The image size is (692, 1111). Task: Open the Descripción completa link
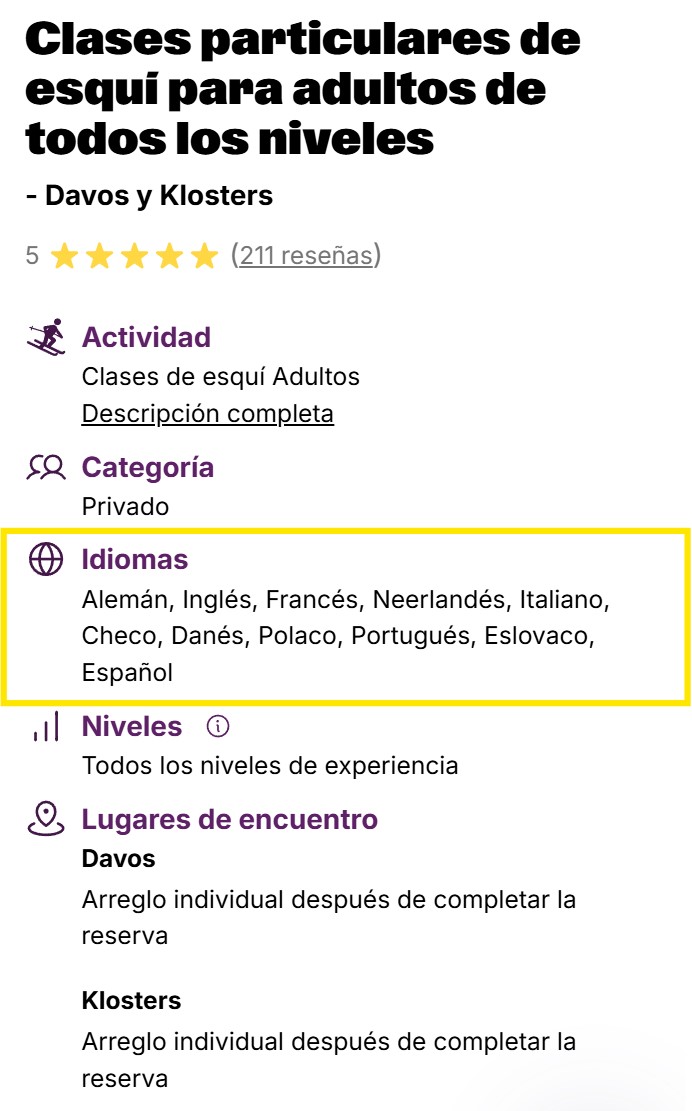coord(208,413)
